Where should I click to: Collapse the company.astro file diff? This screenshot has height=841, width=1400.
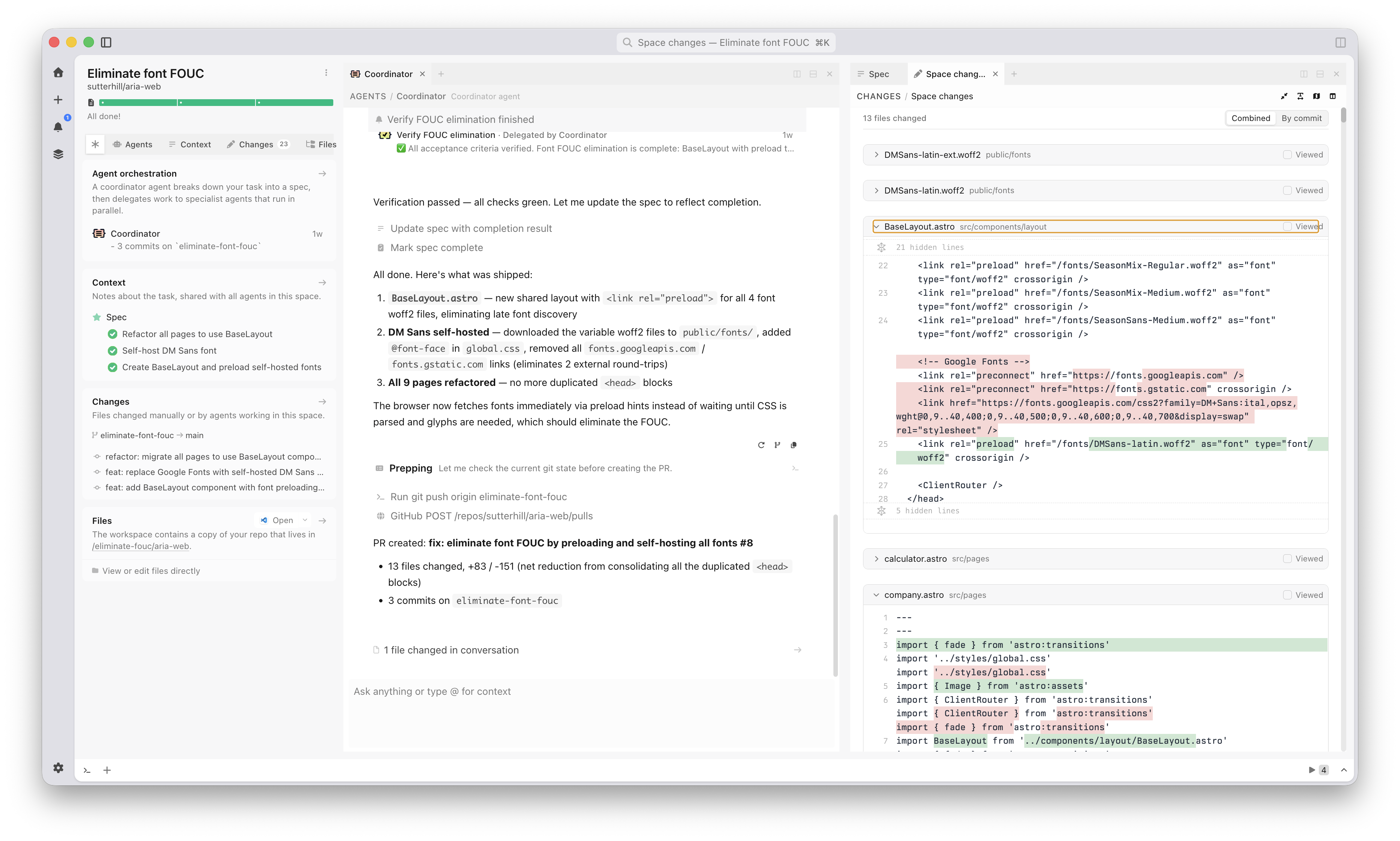point(876,595)
